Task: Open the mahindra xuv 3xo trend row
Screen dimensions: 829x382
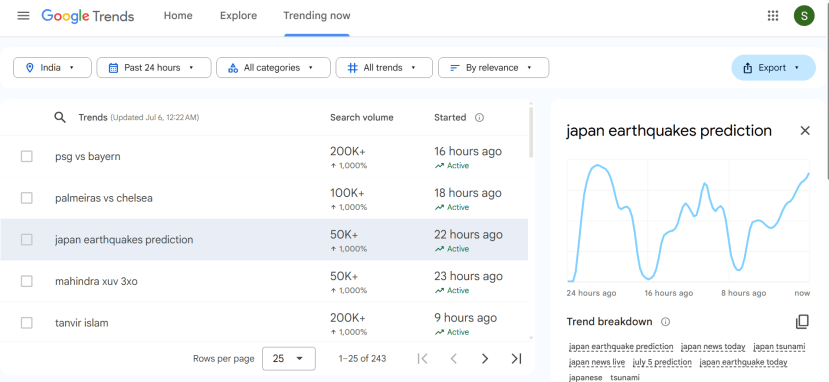Action: 264,281
